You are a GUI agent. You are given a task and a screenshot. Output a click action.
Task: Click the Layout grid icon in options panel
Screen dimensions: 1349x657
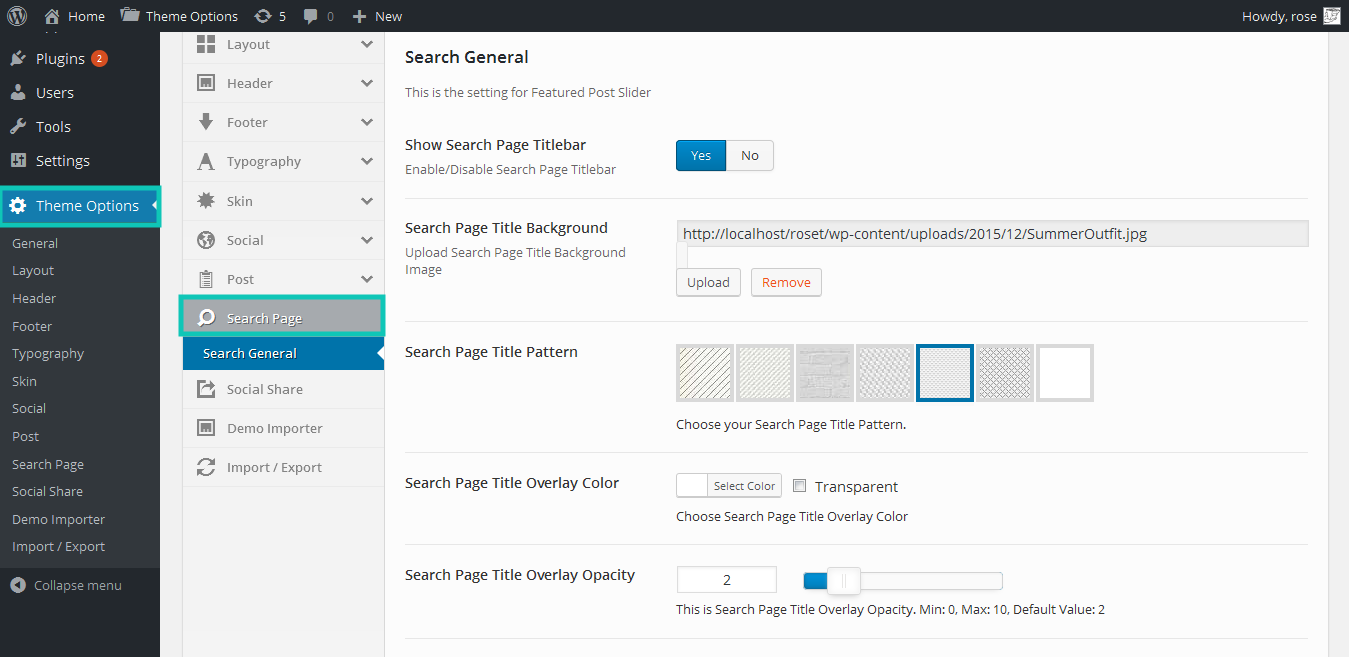(206, 44)
